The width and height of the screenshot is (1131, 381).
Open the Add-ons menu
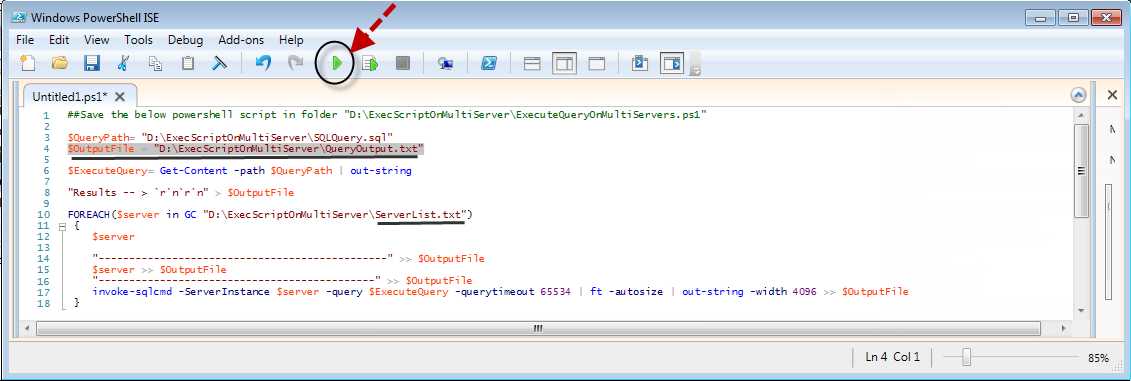pyautogui.click(x=241, y=40)
